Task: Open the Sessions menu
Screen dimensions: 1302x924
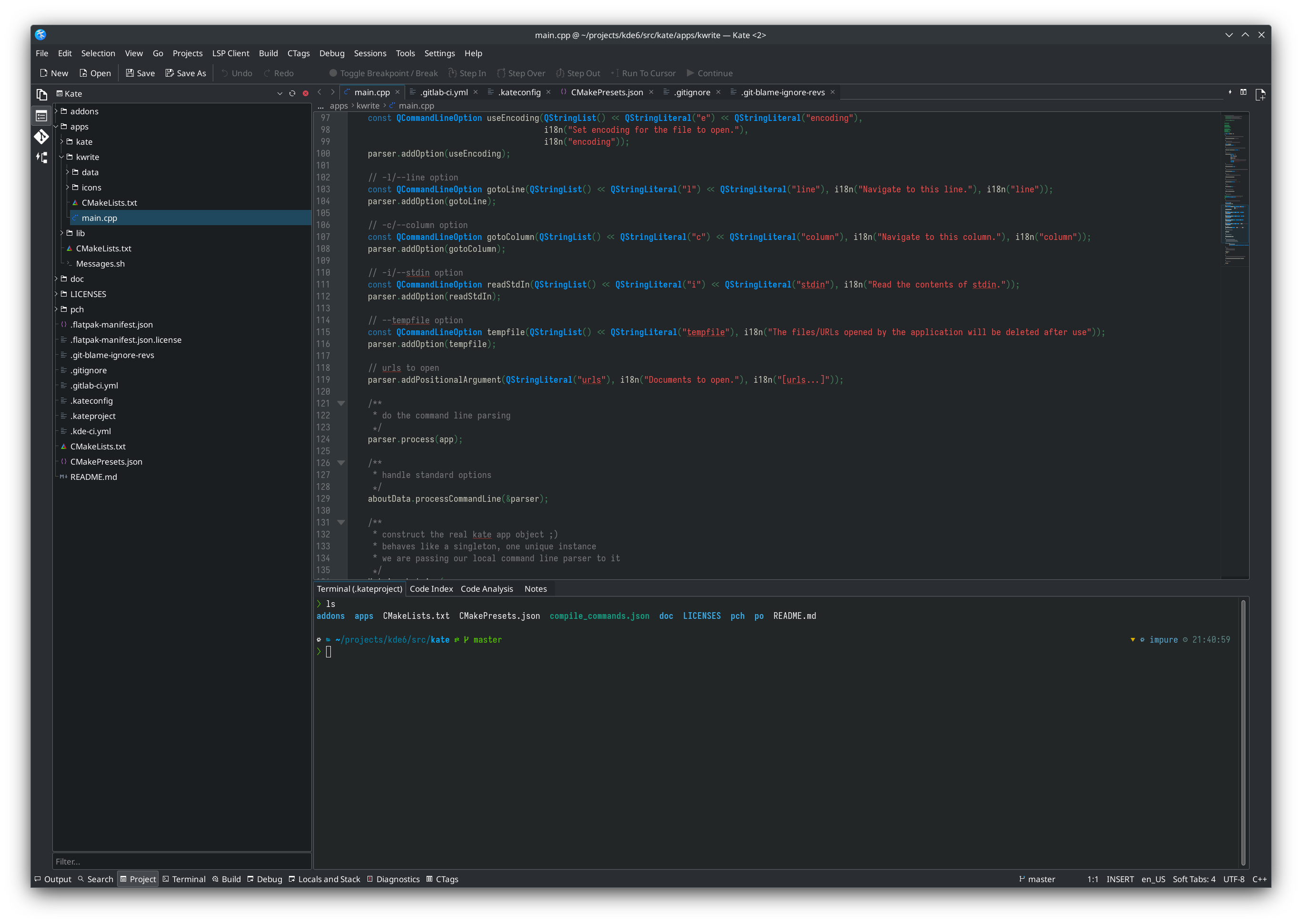Action: coord(370,53)
